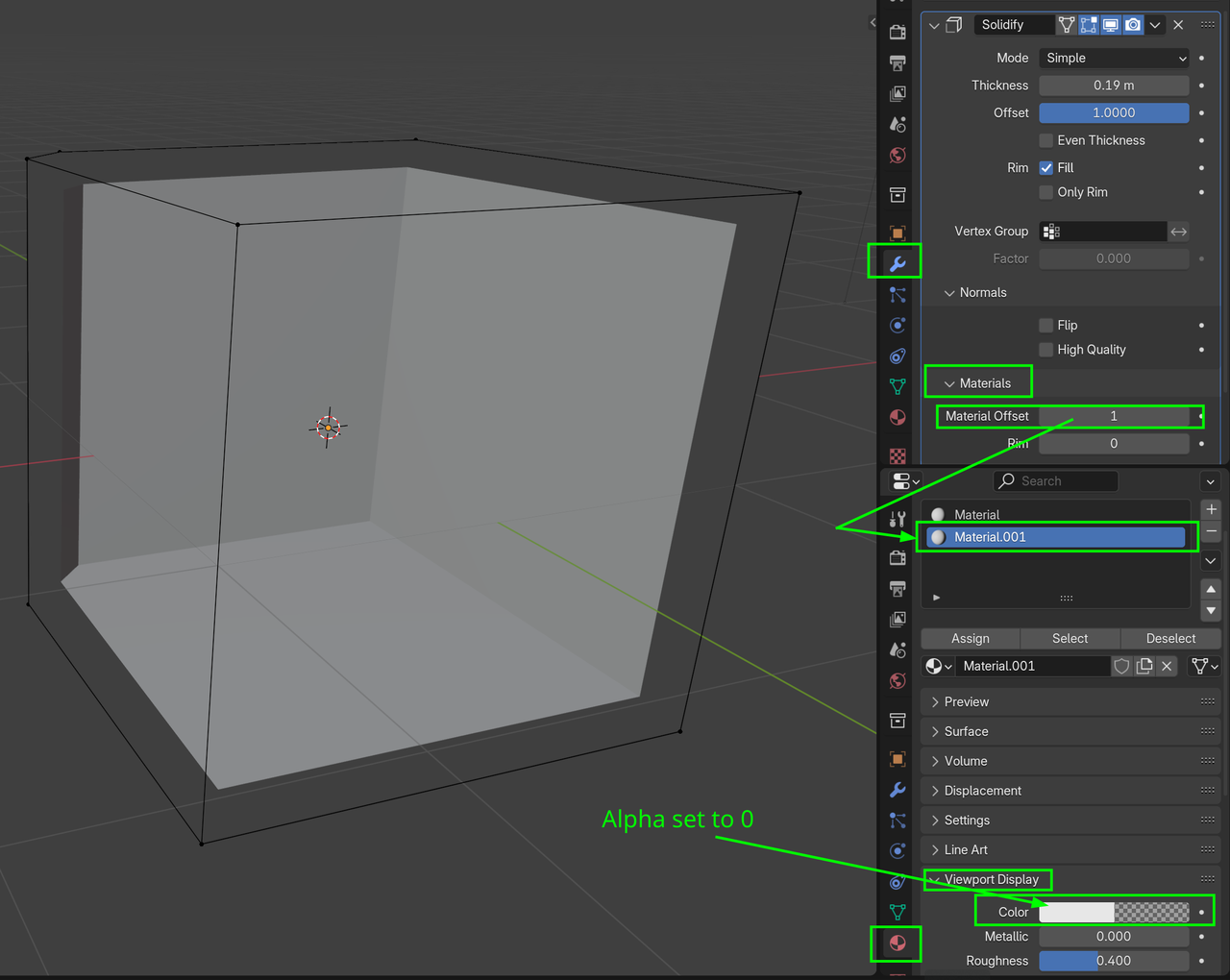Toggle Solidify edit mode display icon

(x=1089, y=25)
